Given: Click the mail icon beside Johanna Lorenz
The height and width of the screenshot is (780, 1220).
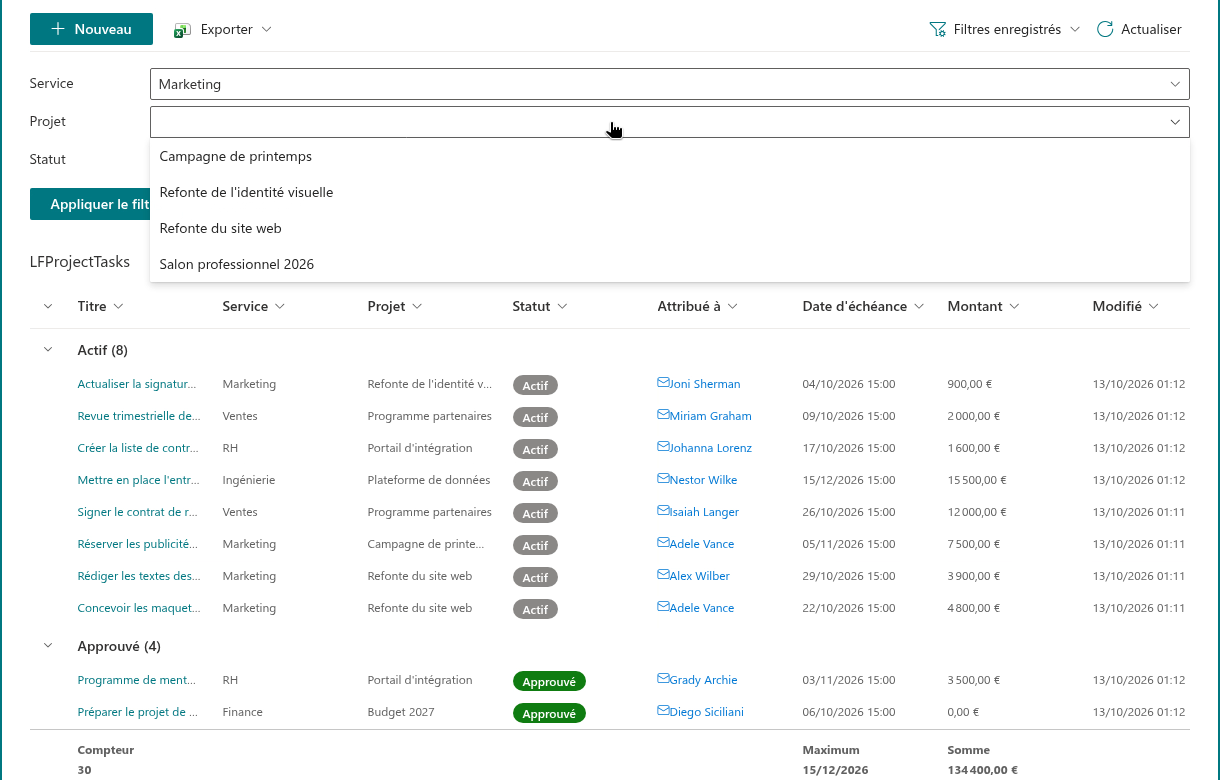Looking at the screenshot, I should [x=663, y=447].
